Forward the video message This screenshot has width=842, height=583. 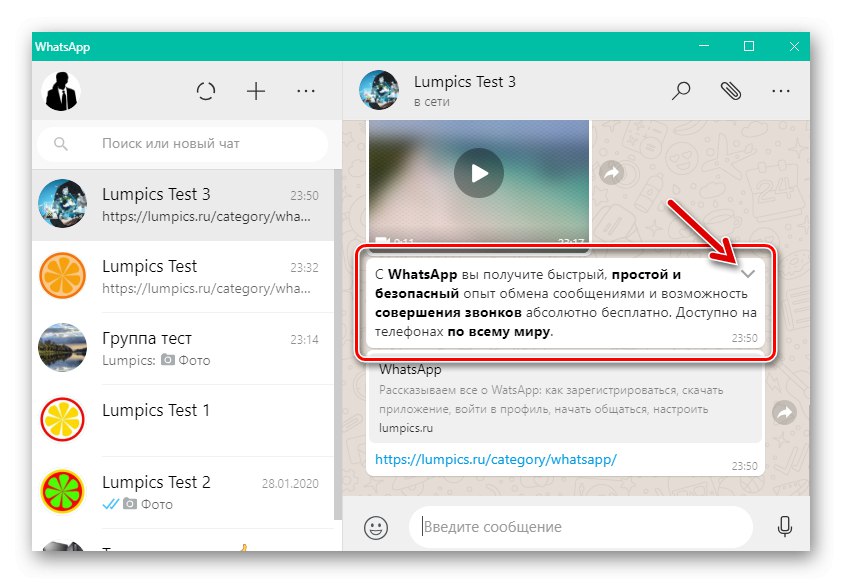tap(611, 173)
